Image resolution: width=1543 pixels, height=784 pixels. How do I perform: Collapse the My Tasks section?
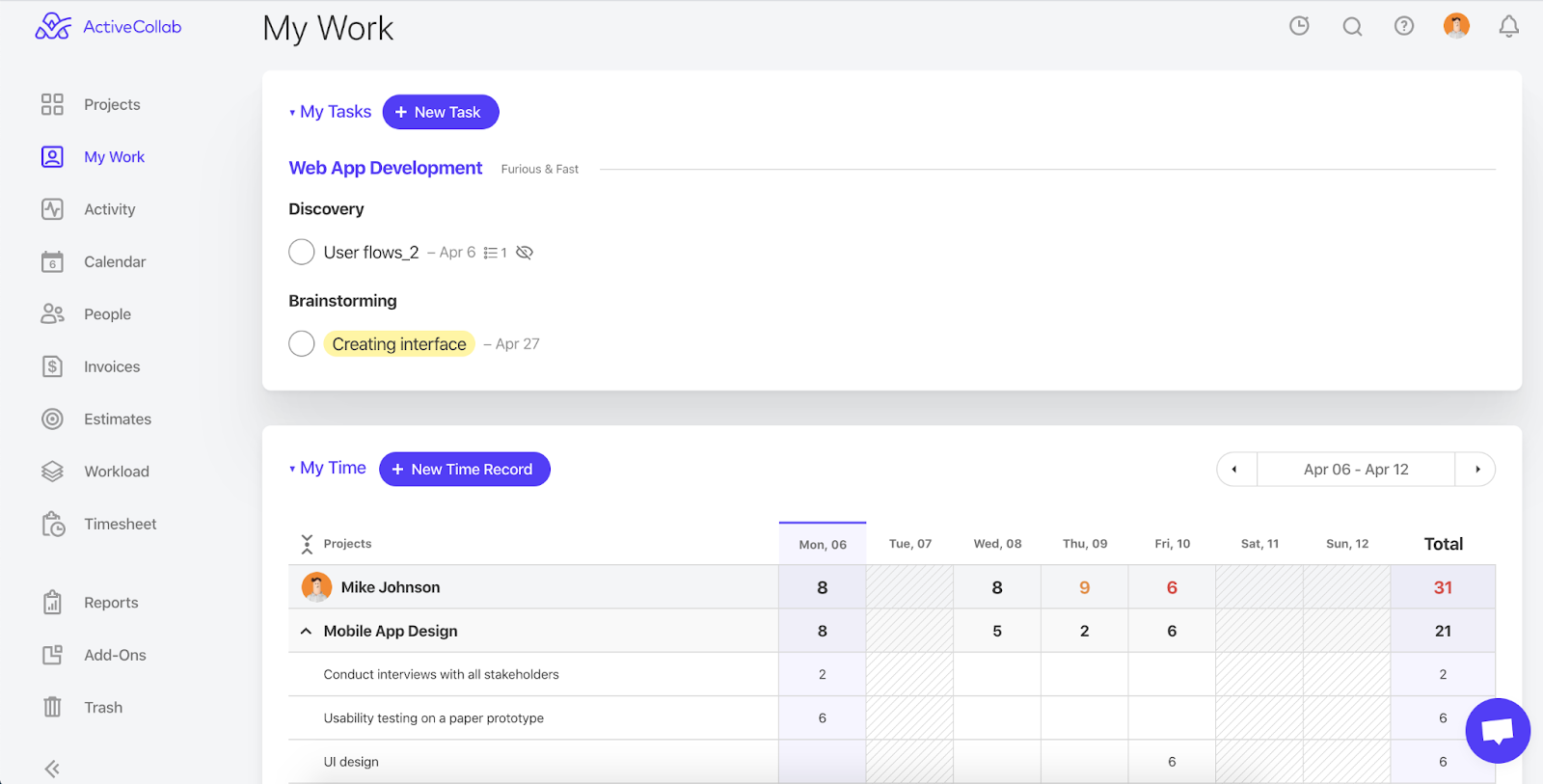[292, 113]
